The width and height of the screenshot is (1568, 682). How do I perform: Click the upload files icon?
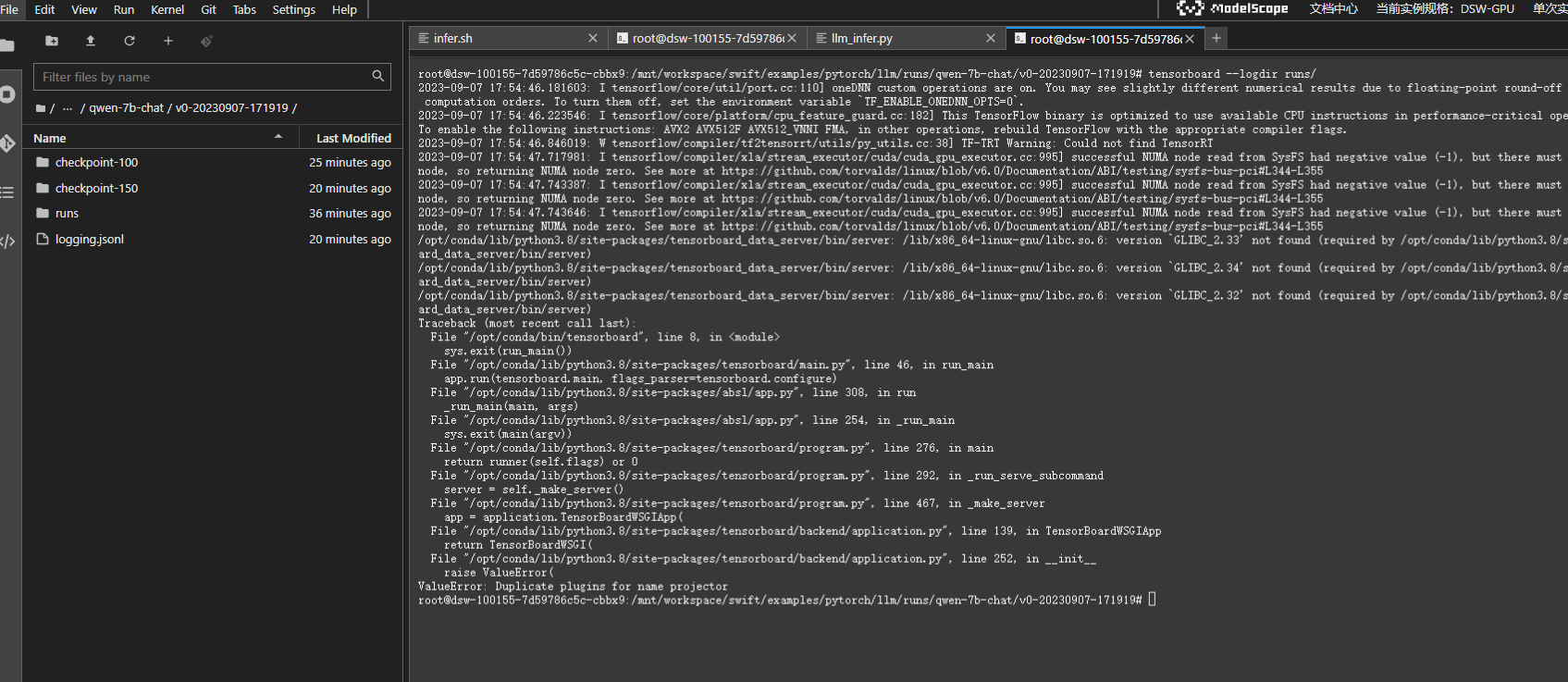coord(91,41)
